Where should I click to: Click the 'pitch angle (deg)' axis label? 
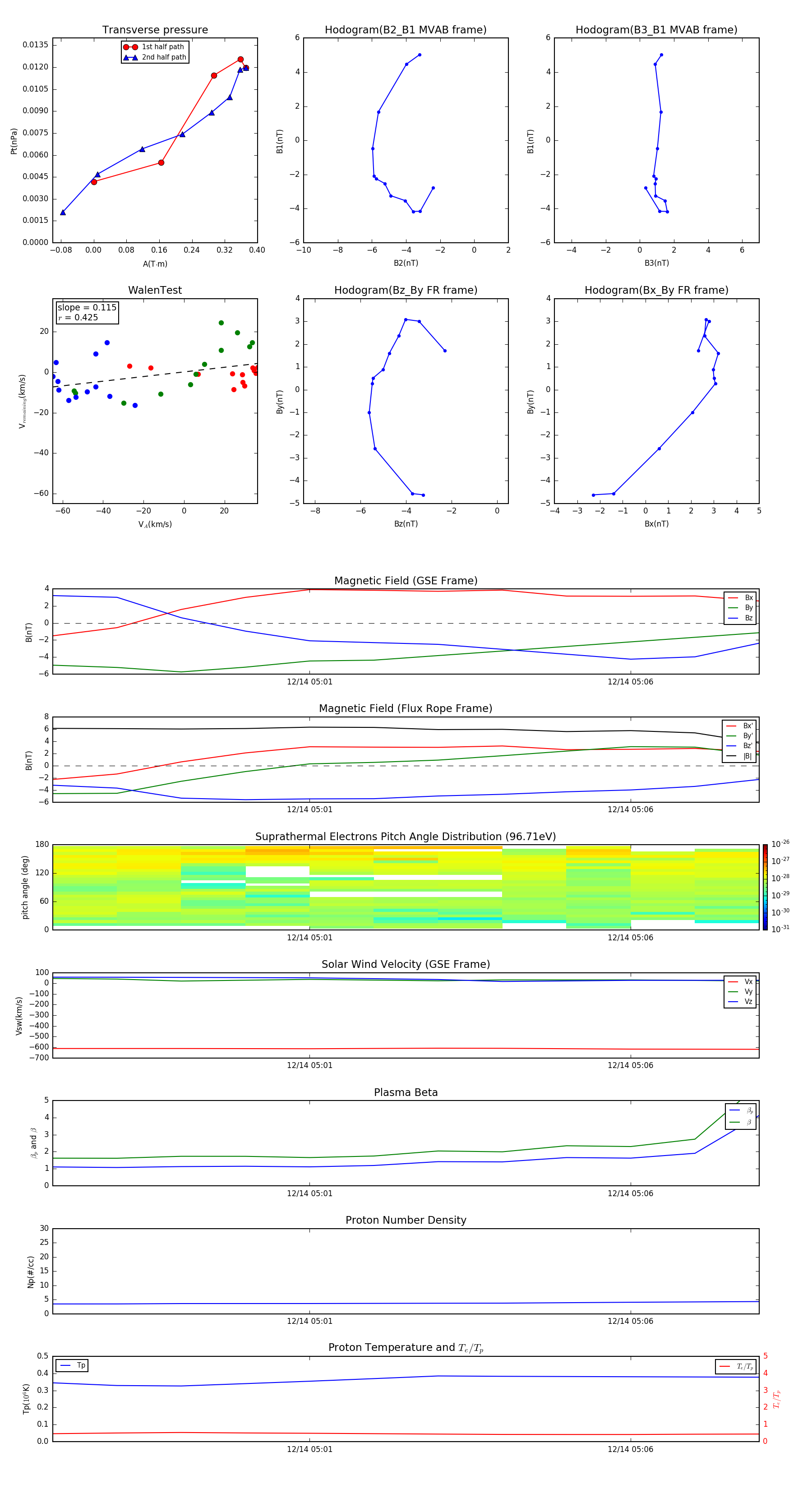[25, 887]
